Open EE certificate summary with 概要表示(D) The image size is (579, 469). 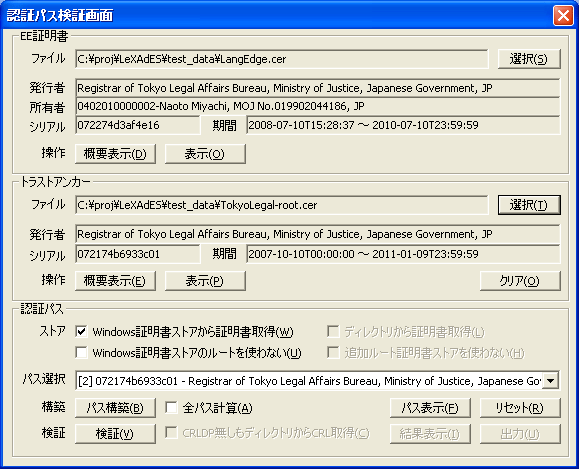[115, 154]
